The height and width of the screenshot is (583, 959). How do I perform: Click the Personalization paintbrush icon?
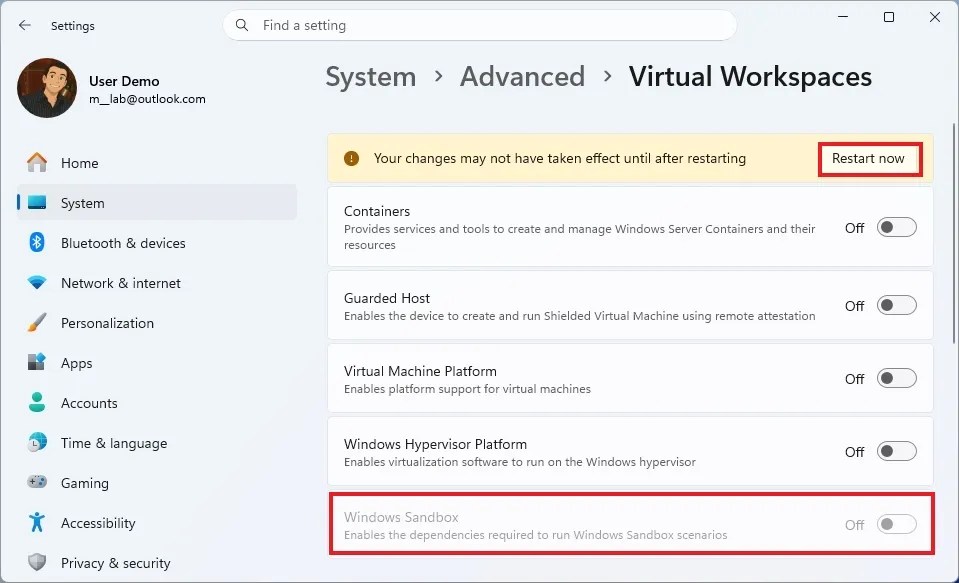[x=37, y=322]
